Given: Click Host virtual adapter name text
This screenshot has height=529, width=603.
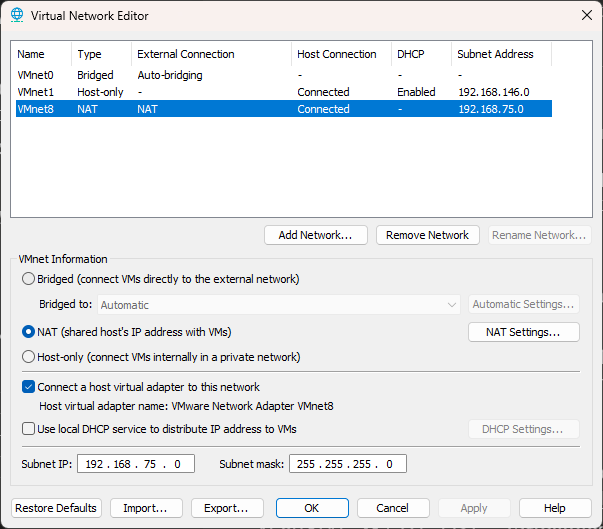Looking at the screenshot, I should pyautogui.click(x=186, y=406).
